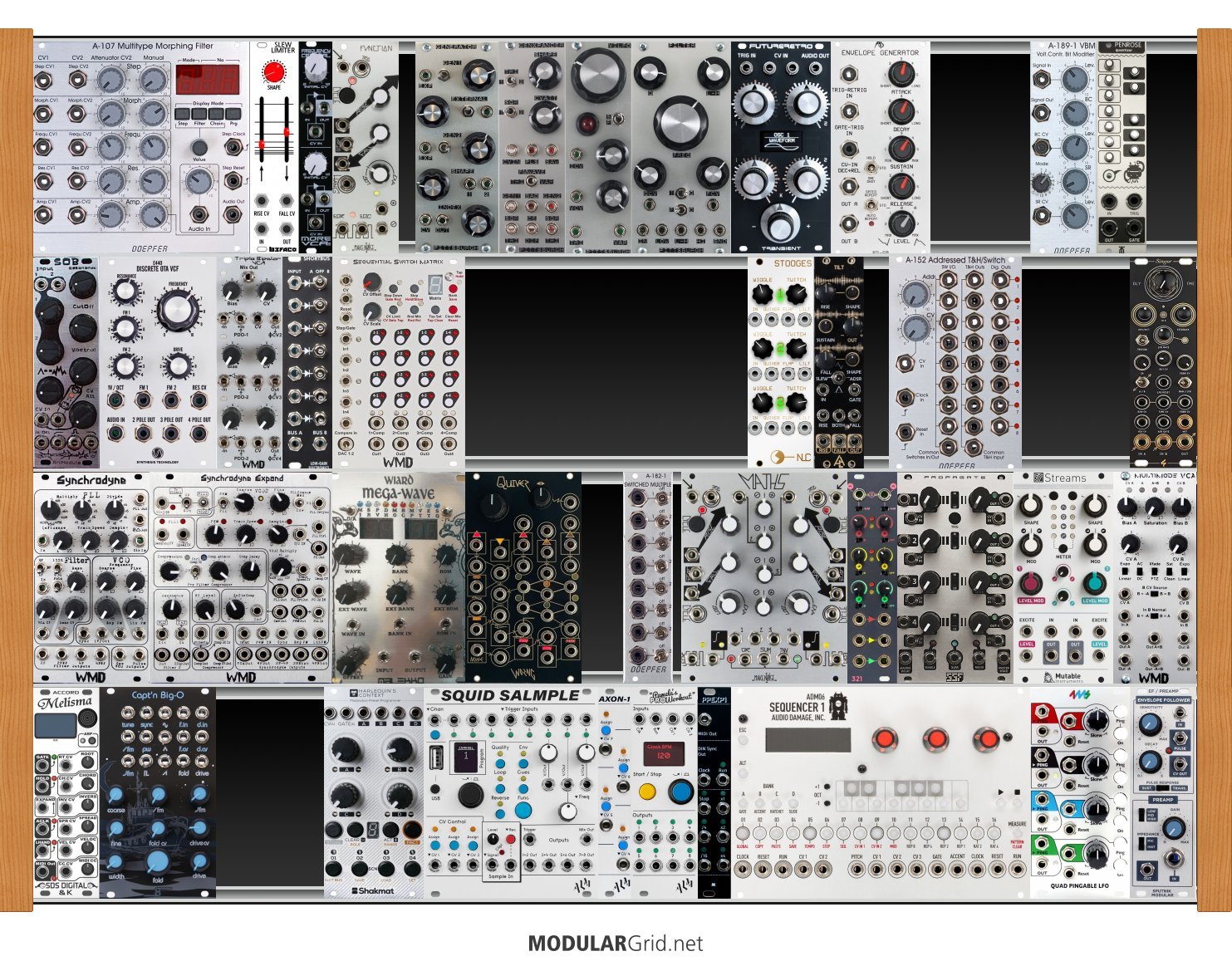Select the A-152 Addressed T&H/Switch module
This screenshot has width=1232, height=961.
(955, 362)
